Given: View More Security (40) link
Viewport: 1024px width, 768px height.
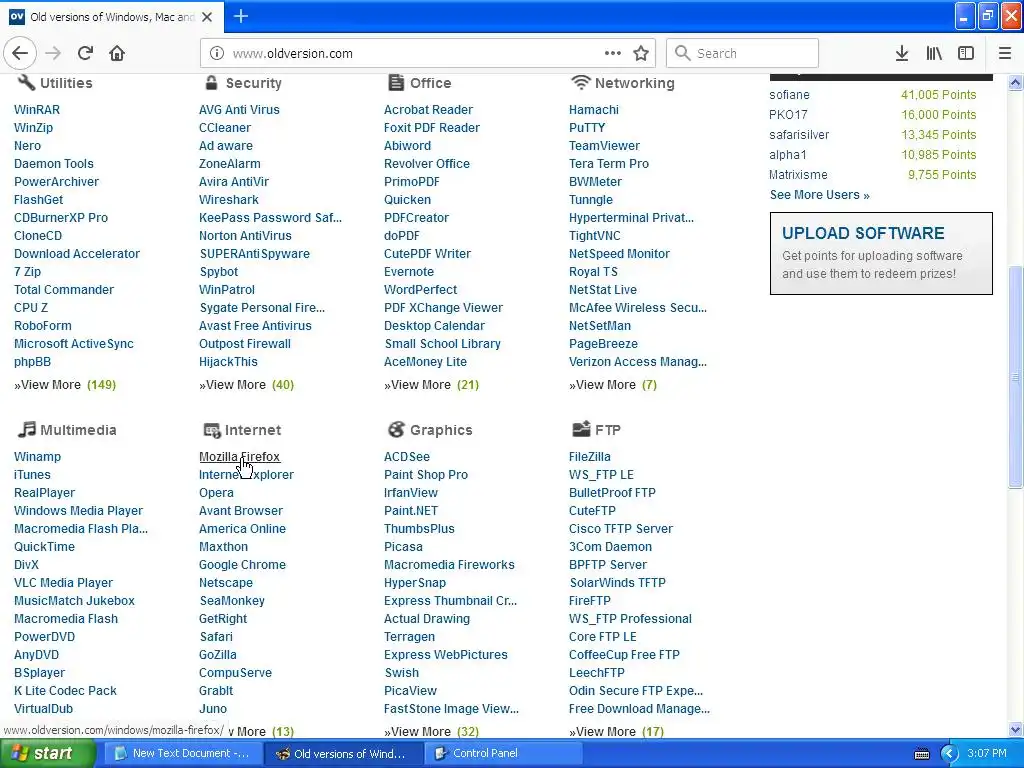Looking at the screenshot, I should pos(246,385).
